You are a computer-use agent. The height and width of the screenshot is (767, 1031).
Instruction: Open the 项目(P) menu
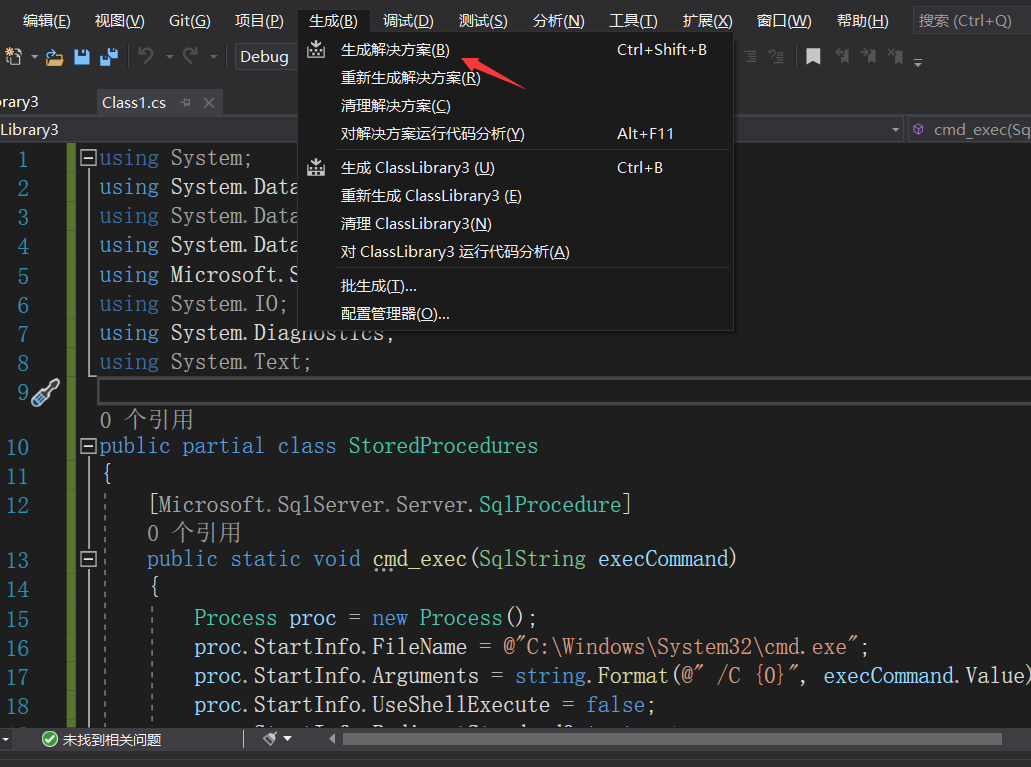[259, 21]
